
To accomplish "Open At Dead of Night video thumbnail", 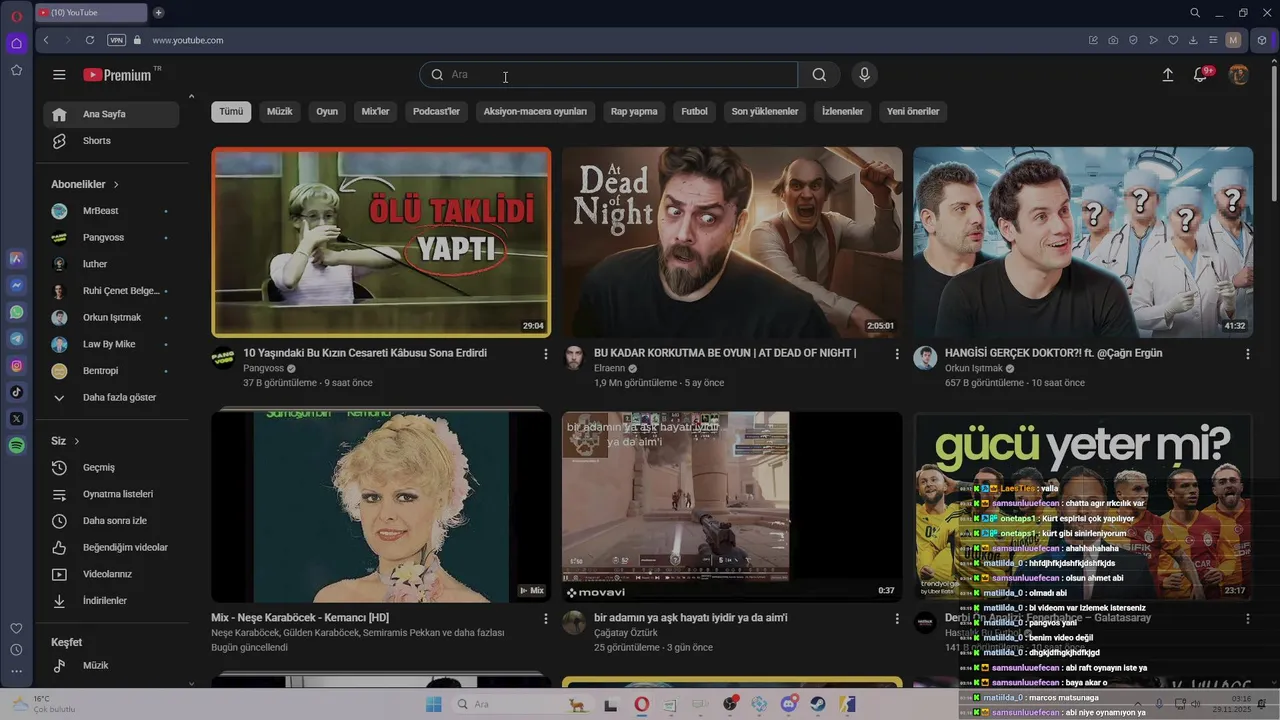I will (x=732, y=242).
